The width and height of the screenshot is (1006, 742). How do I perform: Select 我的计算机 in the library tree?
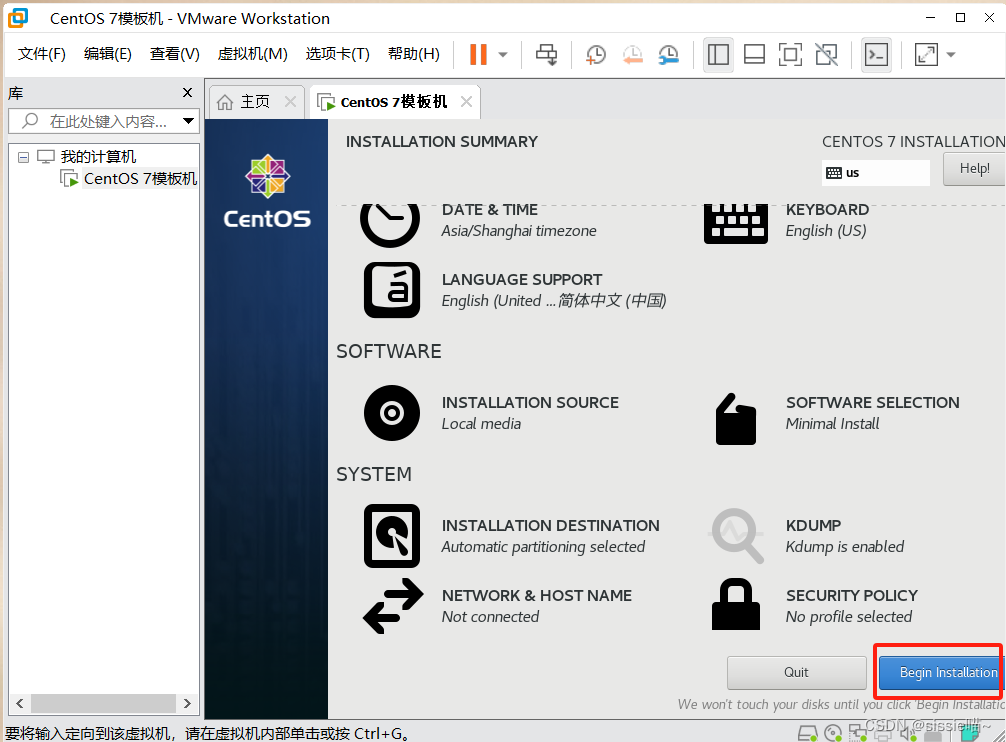pyautogui.click(x=98, y=156)
